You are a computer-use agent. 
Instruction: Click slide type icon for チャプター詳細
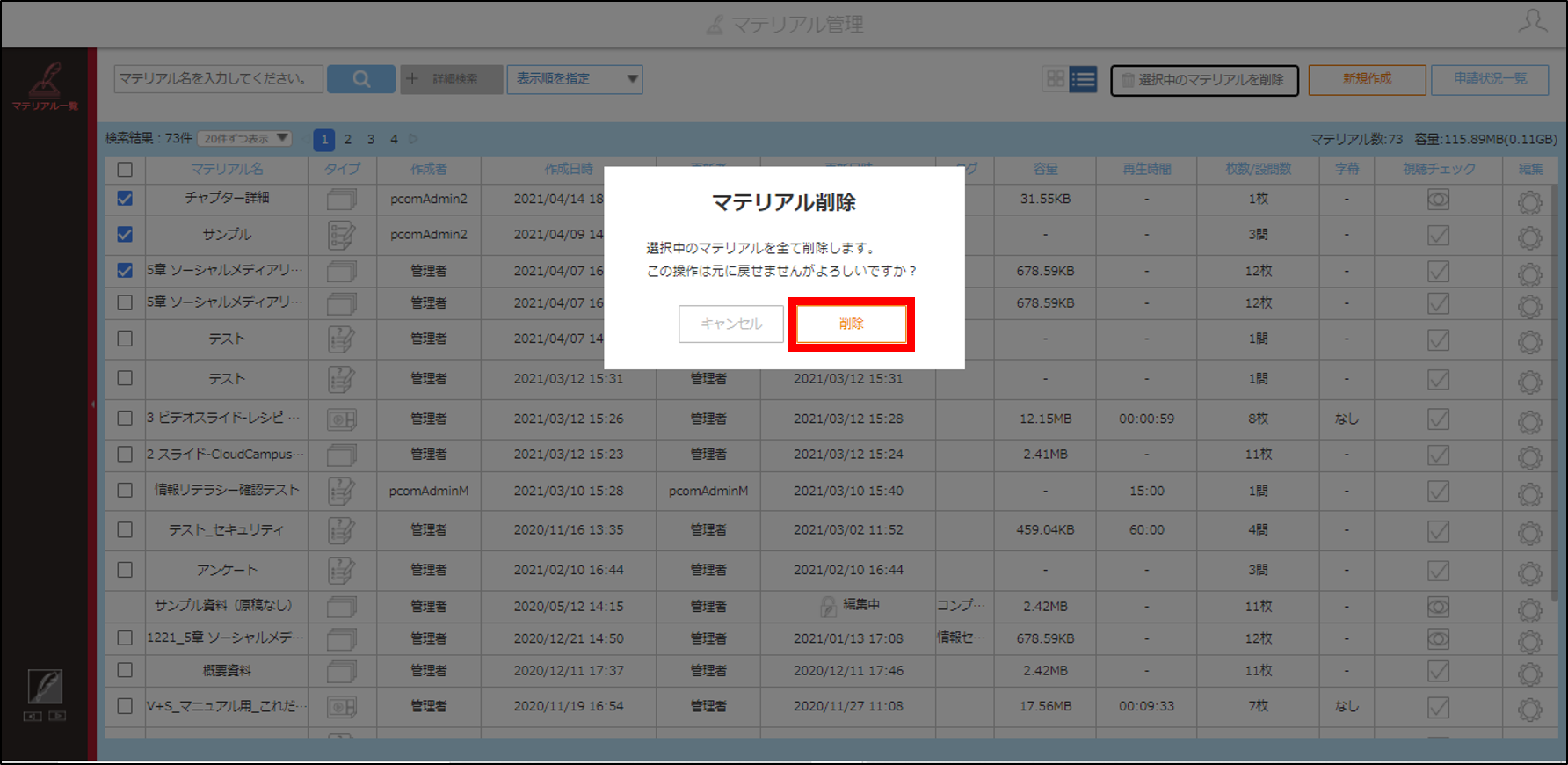point(341,200)
